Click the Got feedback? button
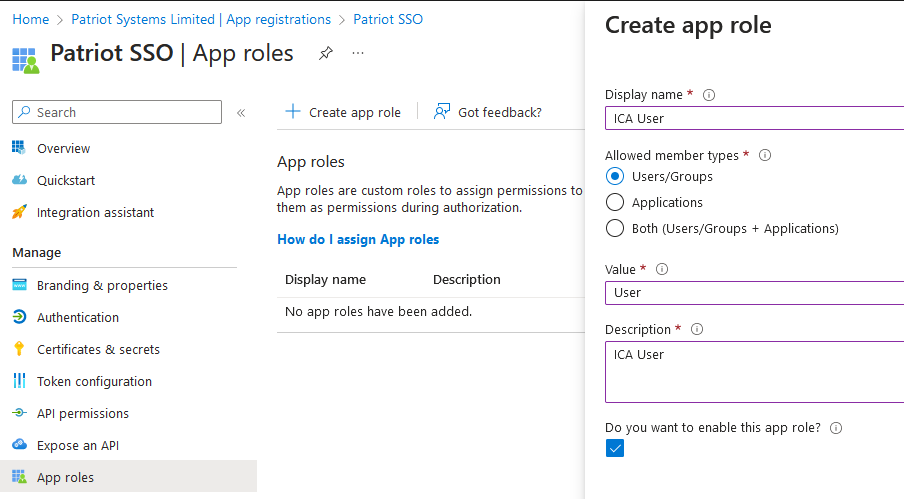This screenshot has height=499, width=904. click(488, 112)
